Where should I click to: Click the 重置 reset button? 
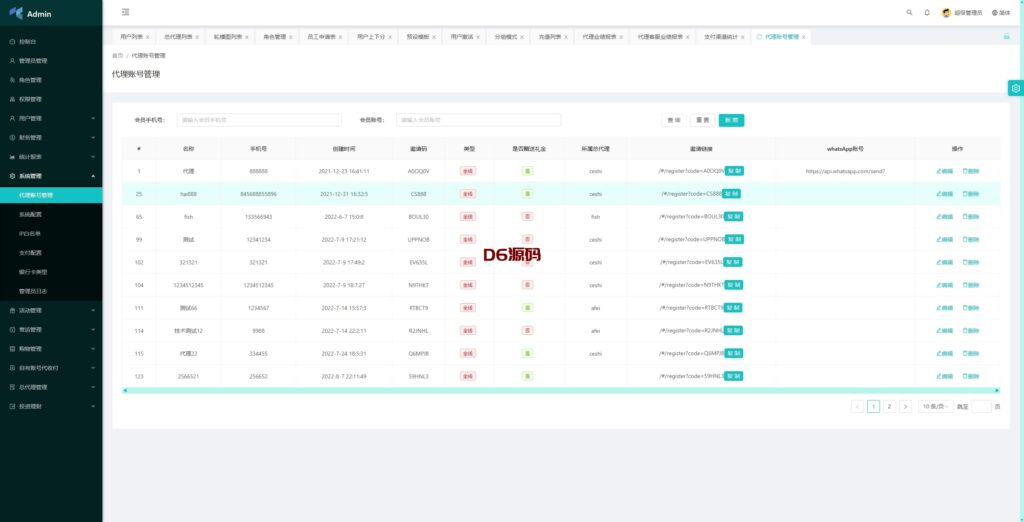[703, 120]
